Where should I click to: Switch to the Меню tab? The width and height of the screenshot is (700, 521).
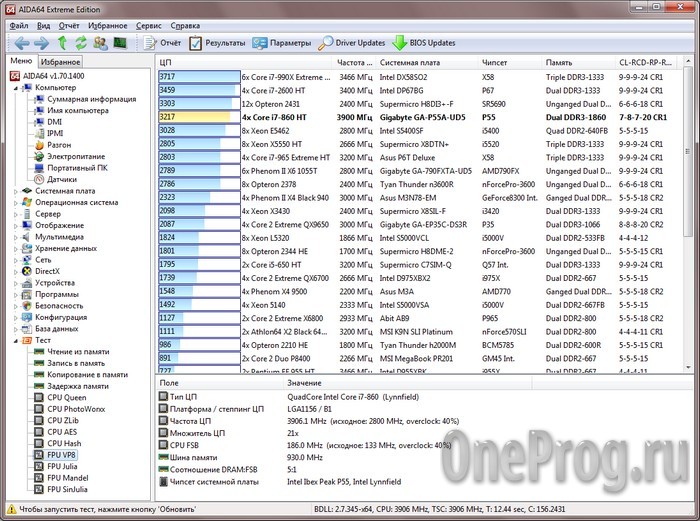click(x=21, y=61)
